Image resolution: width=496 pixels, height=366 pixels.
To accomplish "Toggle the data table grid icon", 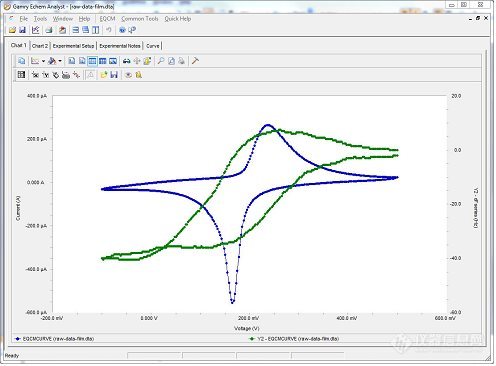I will 21,75.
